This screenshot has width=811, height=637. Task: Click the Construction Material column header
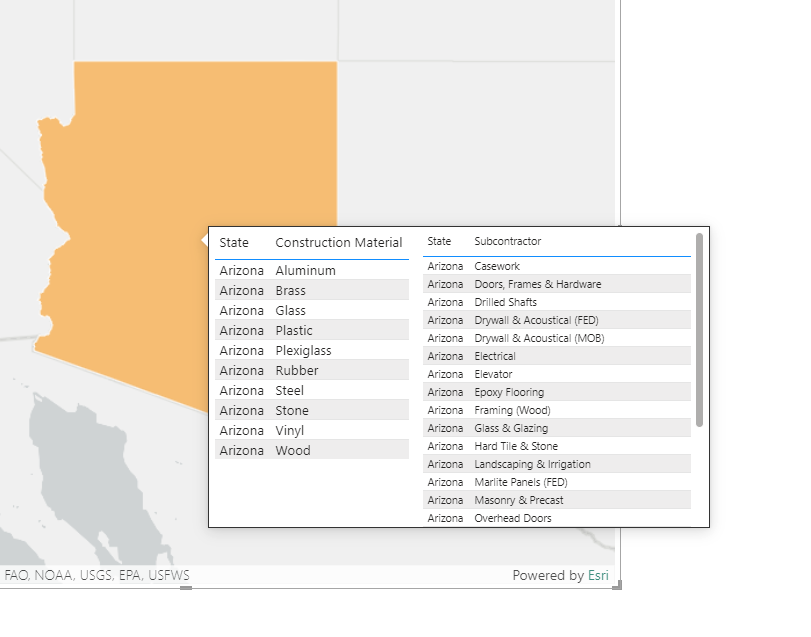339,242
